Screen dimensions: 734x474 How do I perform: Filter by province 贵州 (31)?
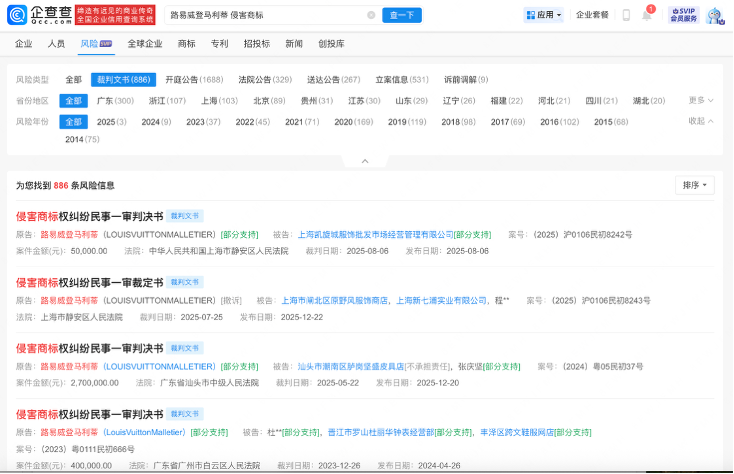pyautogui.click(x=317, y=101)
